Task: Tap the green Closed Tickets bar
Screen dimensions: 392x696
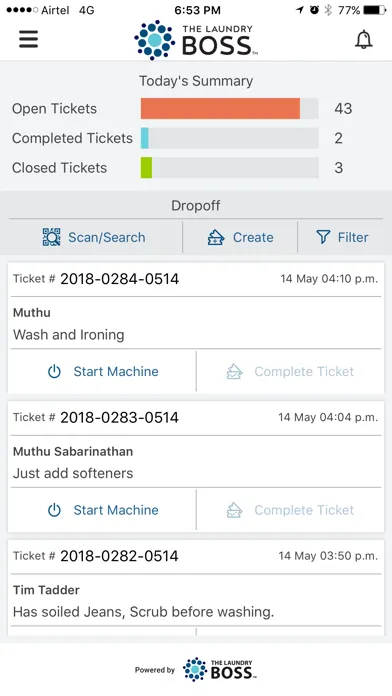Action: 147,168
